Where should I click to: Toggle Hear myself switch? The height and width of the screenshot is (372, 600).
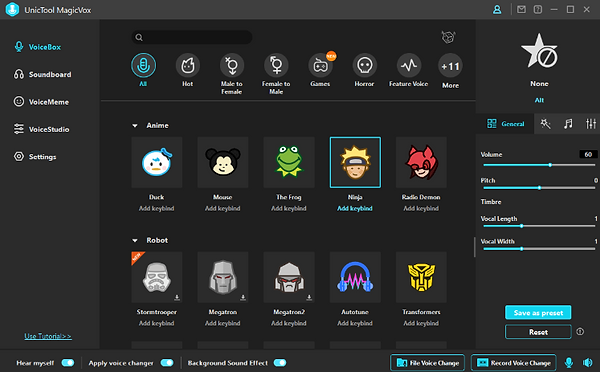pos(68,363)
